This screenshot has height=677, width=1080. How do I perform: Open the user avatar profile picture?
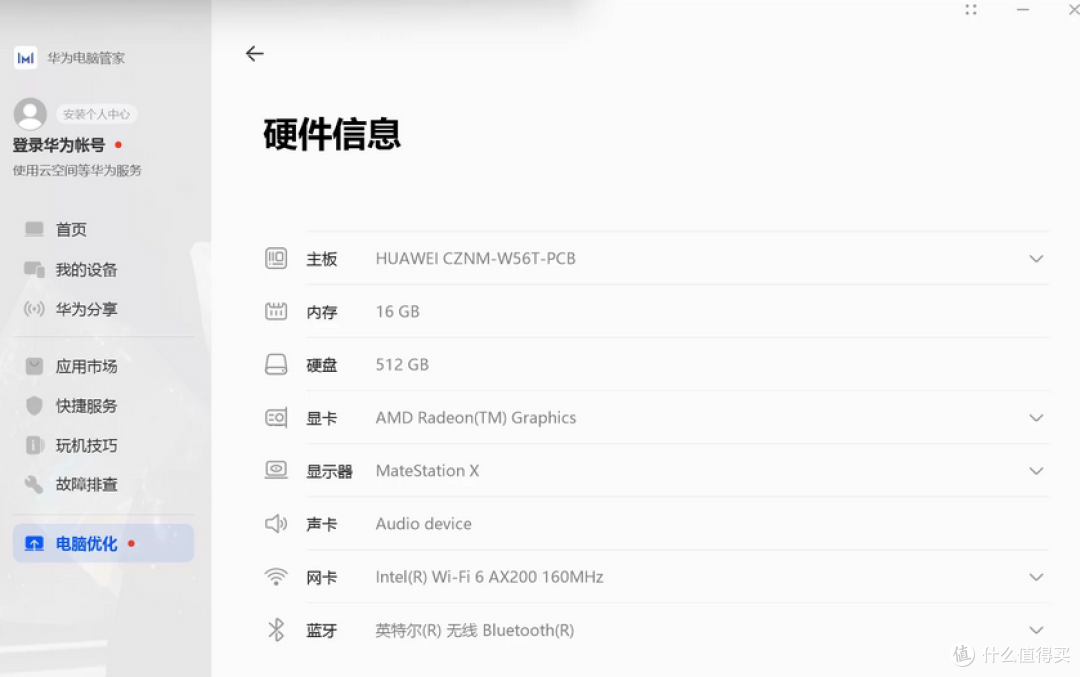pos(30,114)
